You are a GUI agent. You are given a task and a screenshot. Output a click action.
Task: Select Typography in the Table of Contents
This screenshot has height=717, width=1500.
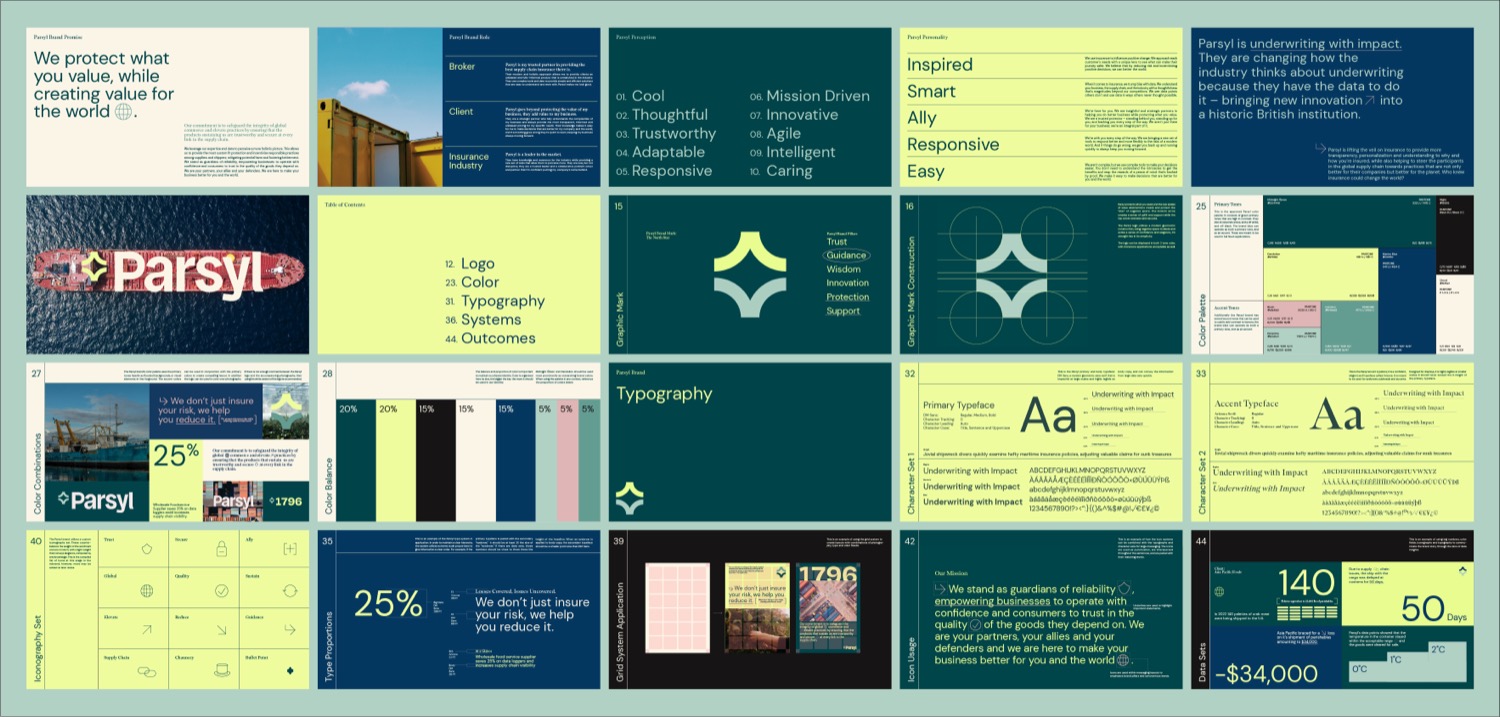pos(502,301)
